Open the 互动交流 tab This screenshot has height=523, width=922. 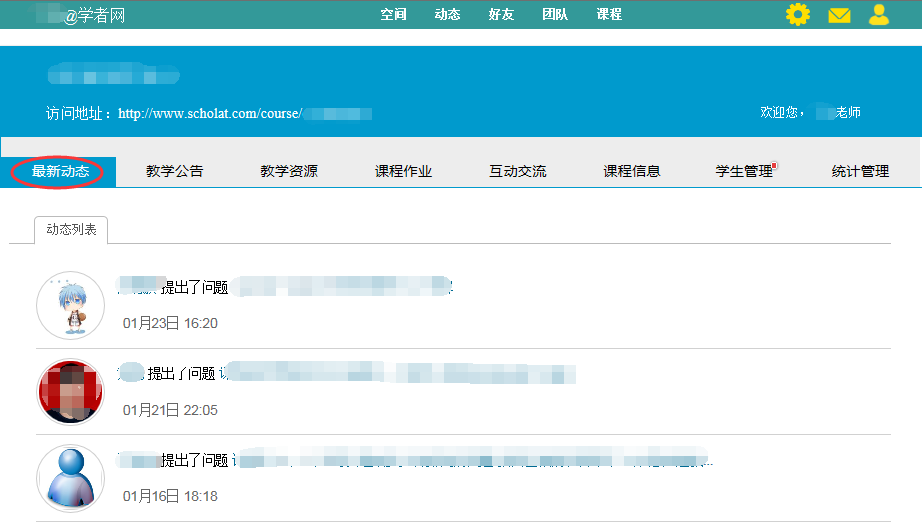pyautogui.click(x=517, y=172)
